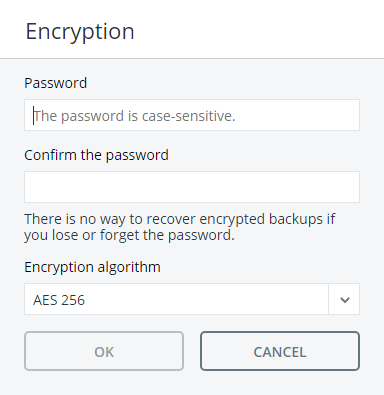Image resolution: width=384 pixels, height=395 pixels.
Task: Select the AES 256 algorithm combo box
Action: tap(192, 299)
